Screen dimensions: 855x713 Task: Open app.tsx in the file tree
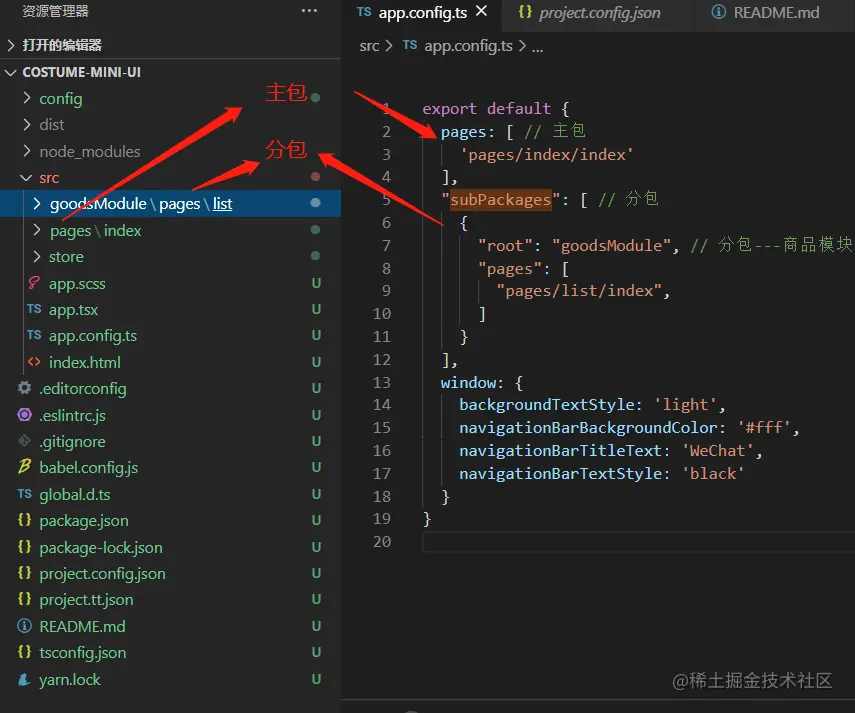73,310
